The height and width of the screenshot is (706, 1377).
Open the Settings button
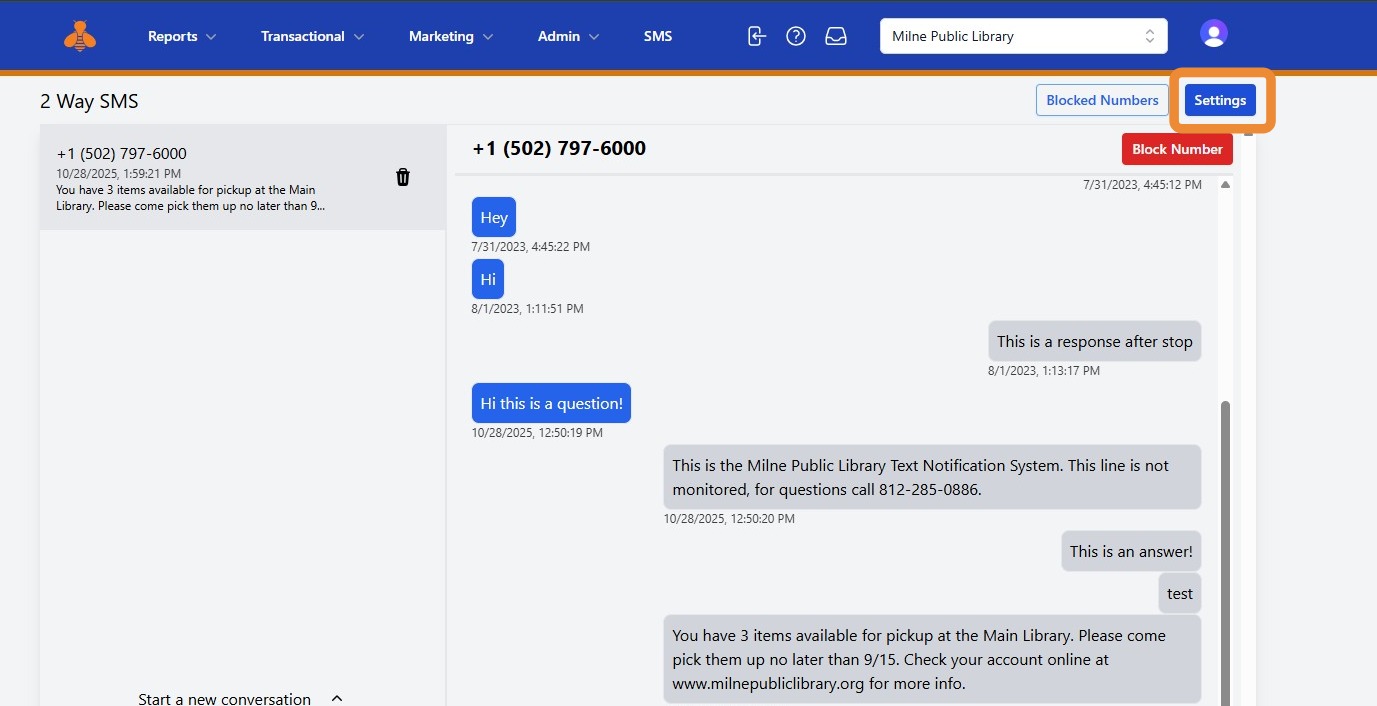(1220, 100)
